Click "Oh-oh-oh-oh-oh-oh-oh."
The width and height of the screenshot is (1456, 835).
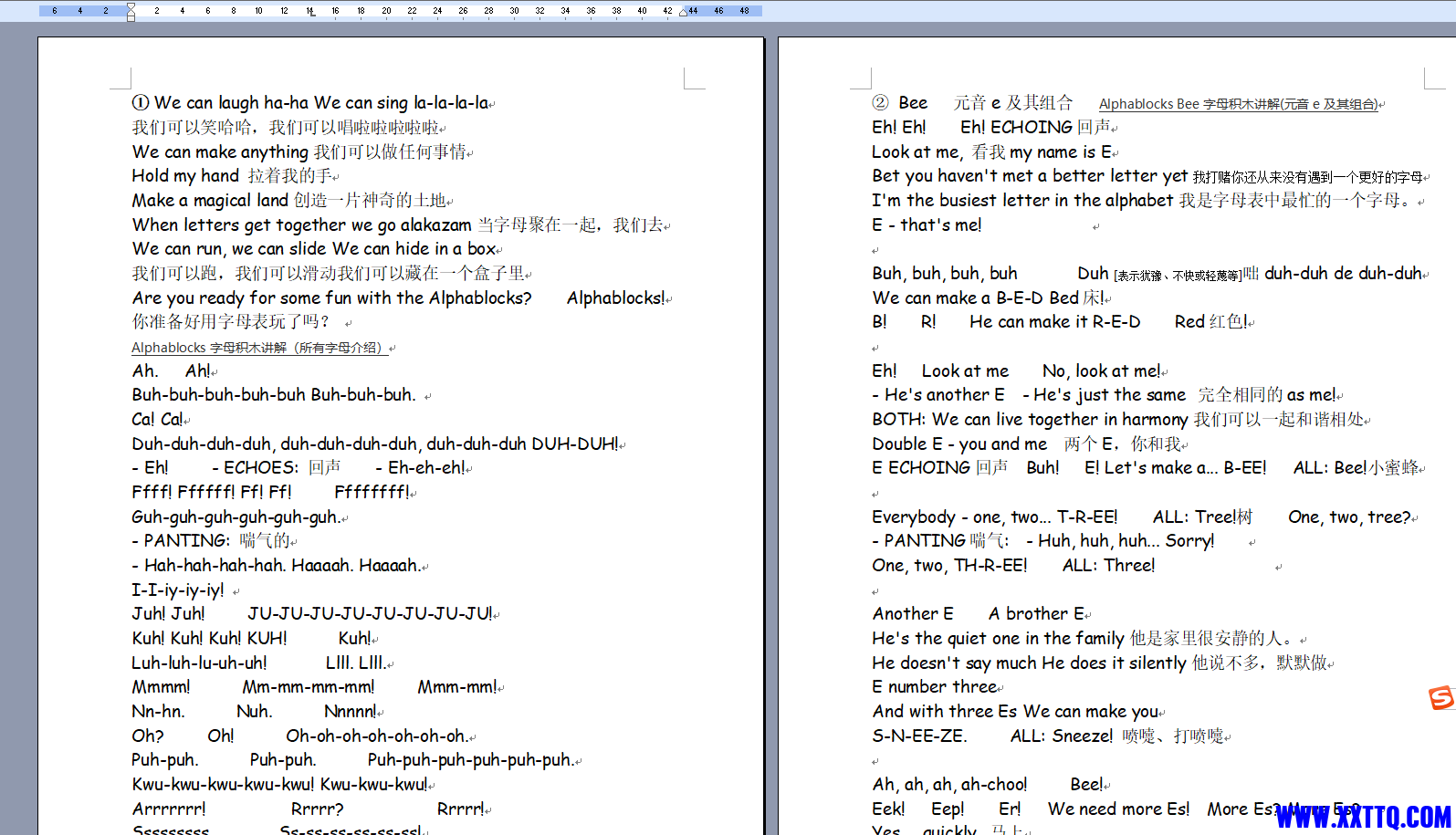[x=377, y=736]
